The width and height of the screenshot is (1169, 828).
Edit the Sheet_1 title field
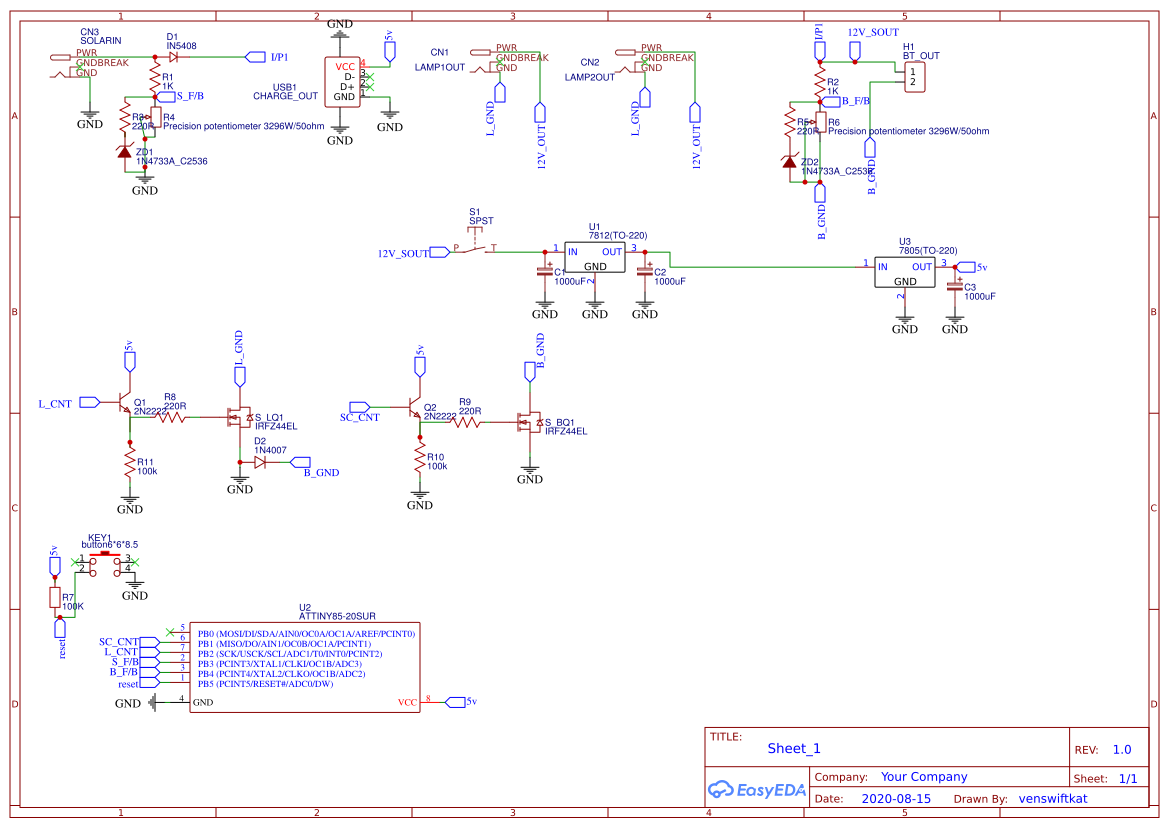click(791, 747)
